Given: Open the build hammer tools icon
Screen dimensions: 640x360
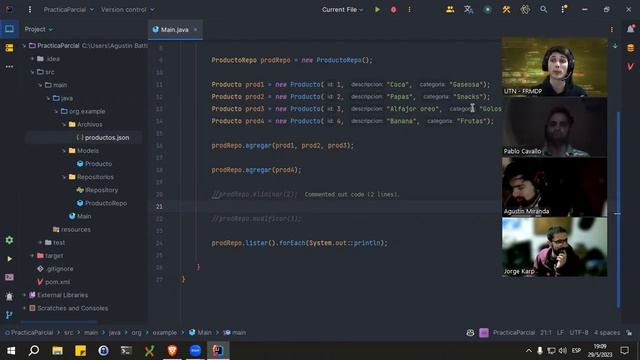Looking at the screenshot, I should pyautogui.click(x=506, y=9).
